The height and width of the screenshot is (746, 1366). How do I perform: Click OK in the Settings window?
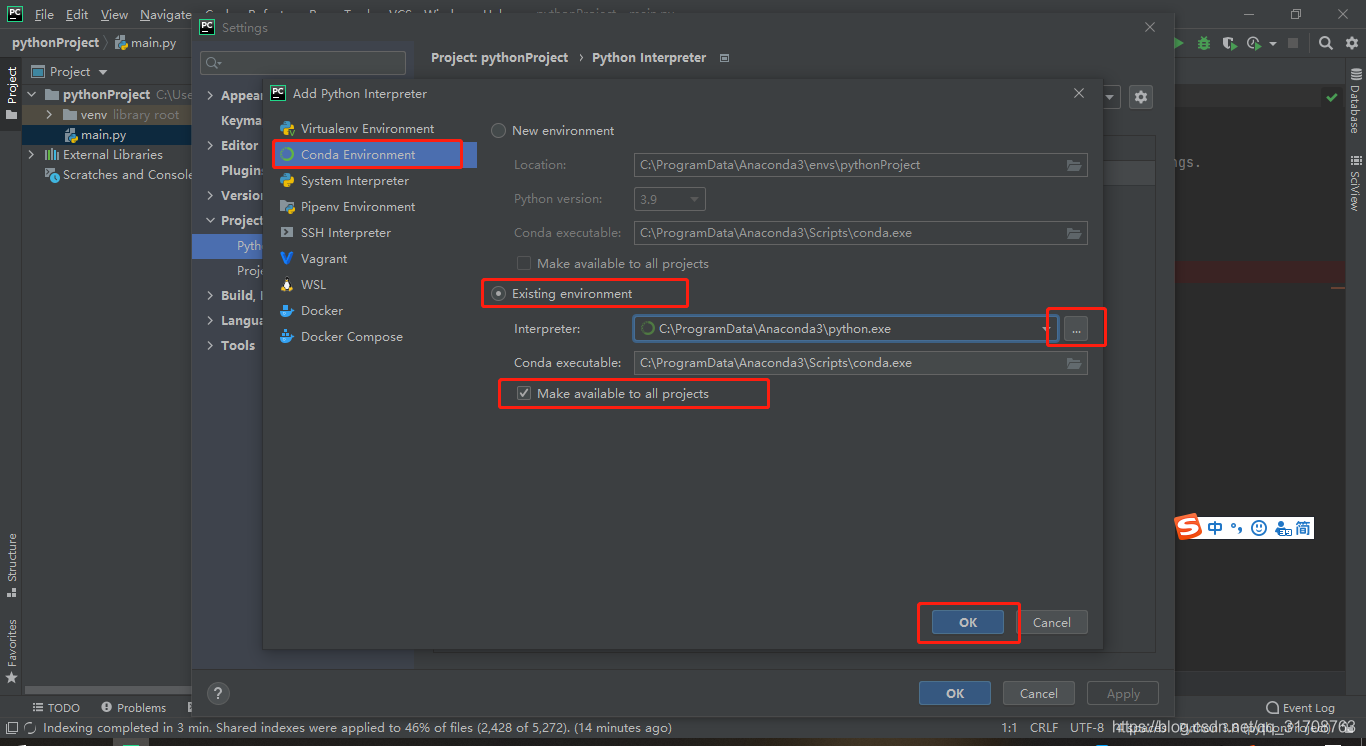[x=955, y=693]
